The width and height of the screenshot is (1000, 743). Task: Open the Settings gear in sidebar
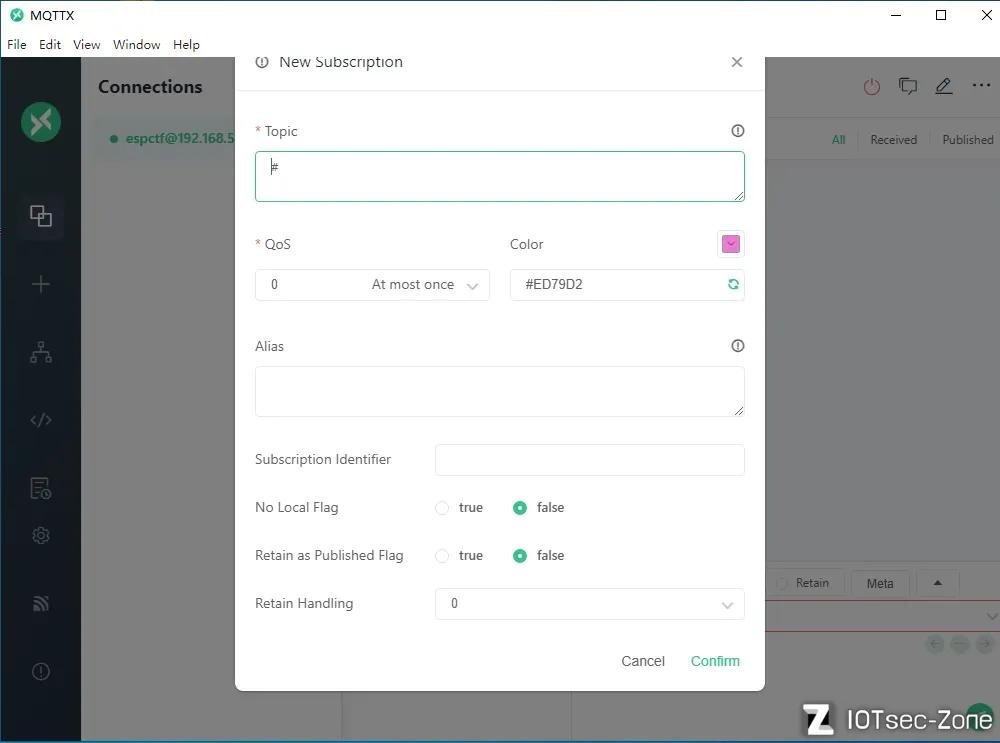(x=41, y=535)
